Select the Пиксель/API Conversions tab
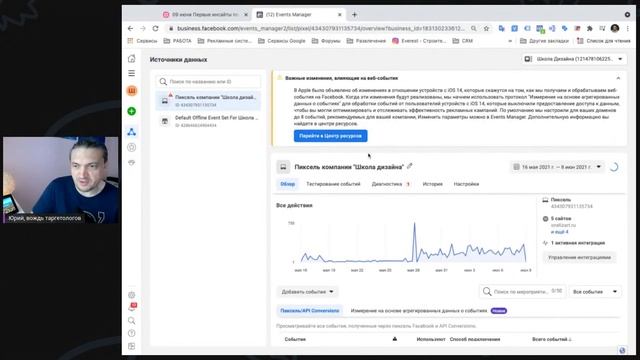The height and width of the screenshot is (360, 640). coord(309,311)
